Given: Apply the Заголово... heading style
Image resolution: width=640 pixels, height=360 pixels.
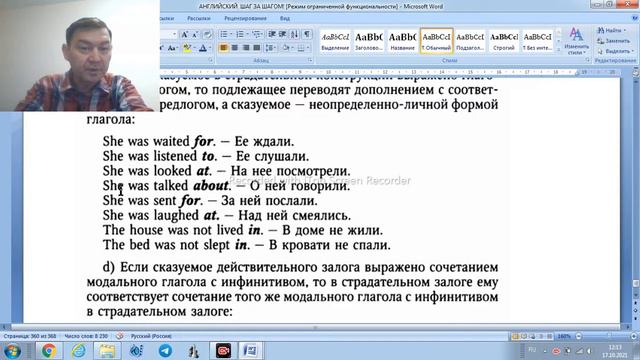Looking at the screenshot, I should pos(369,41).
